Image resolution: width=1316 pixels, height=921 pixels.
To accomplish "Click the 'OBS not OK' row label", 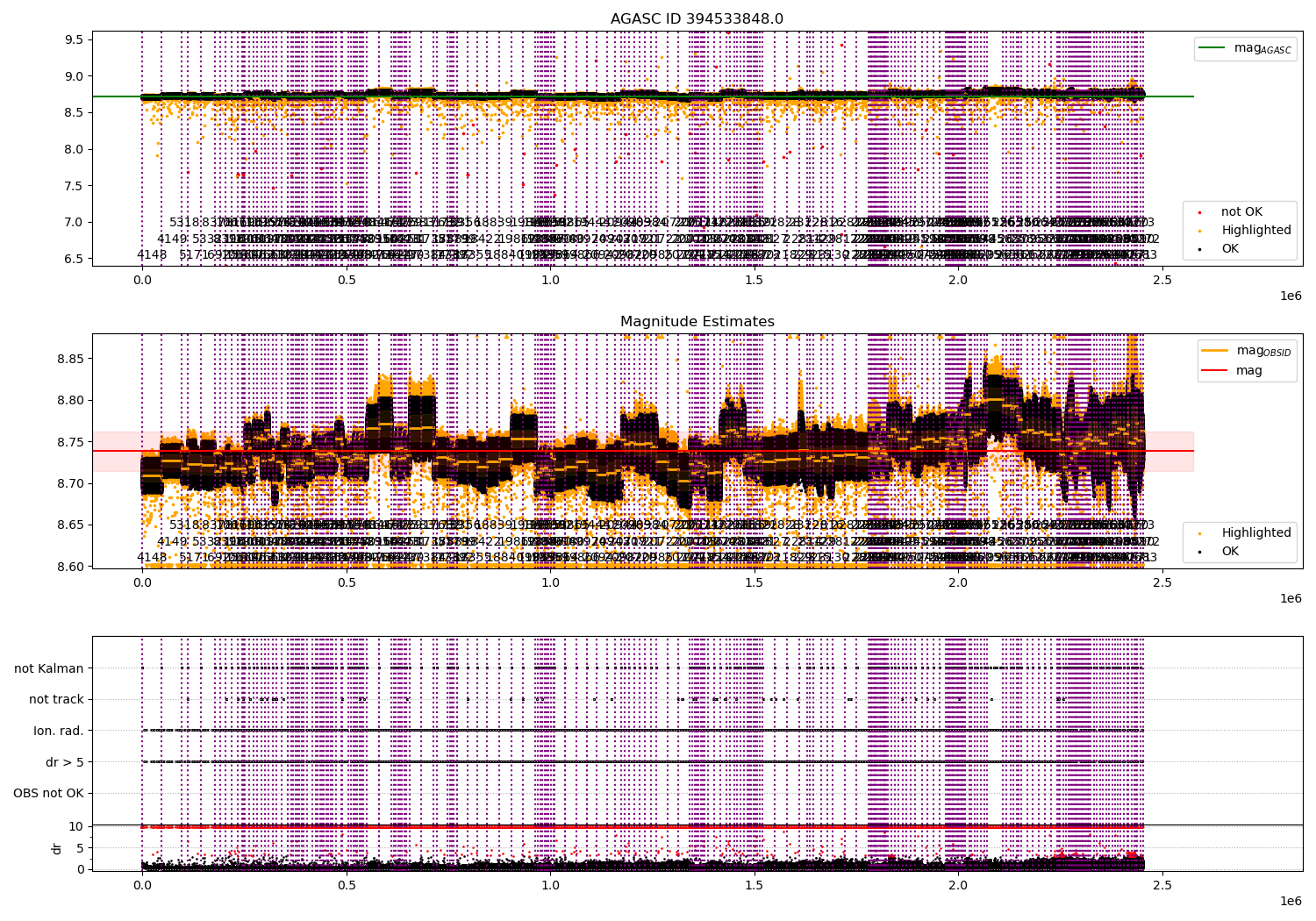I will pos(49,793).
